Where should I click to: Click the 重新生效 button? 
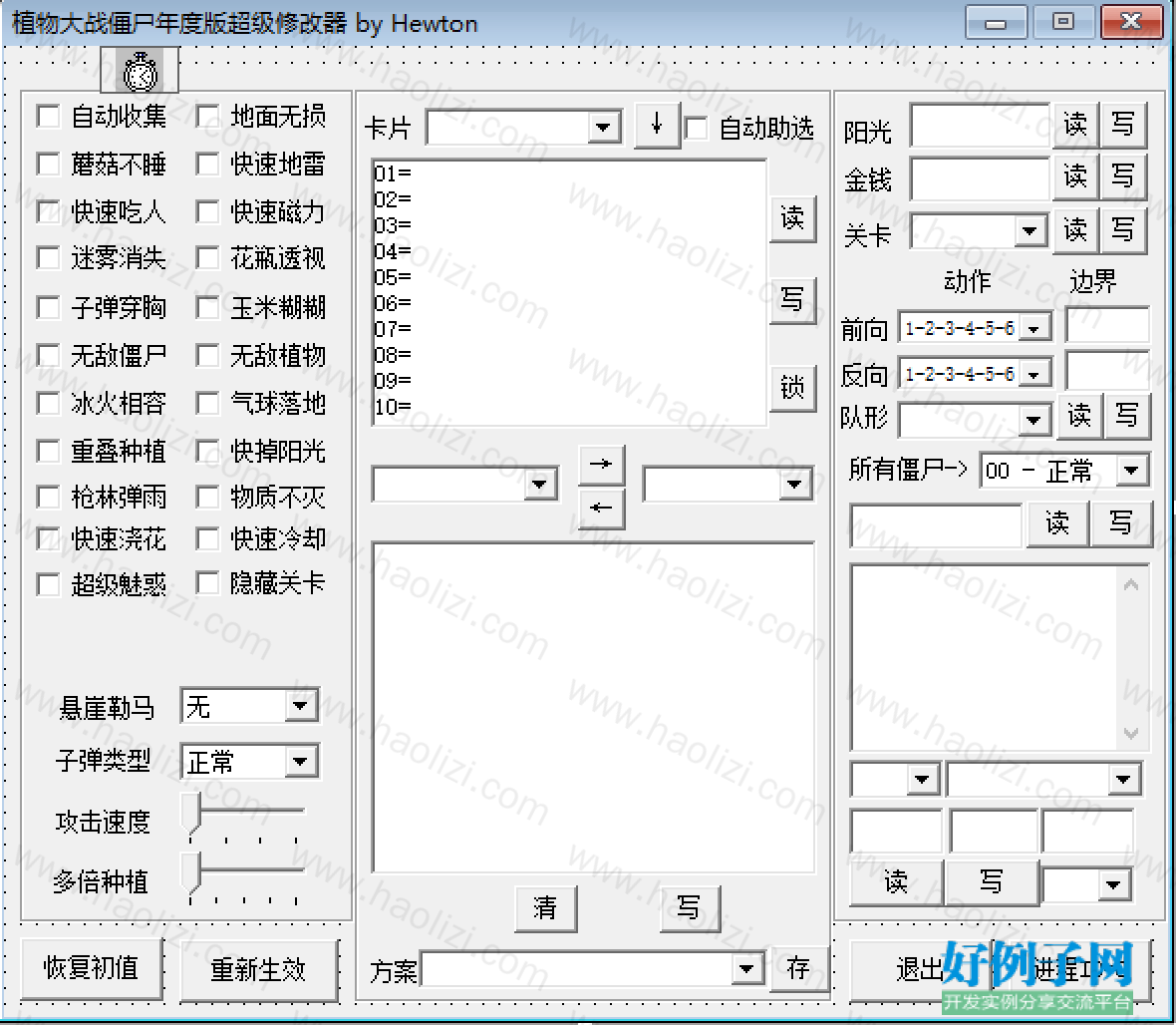coord(259,969)
